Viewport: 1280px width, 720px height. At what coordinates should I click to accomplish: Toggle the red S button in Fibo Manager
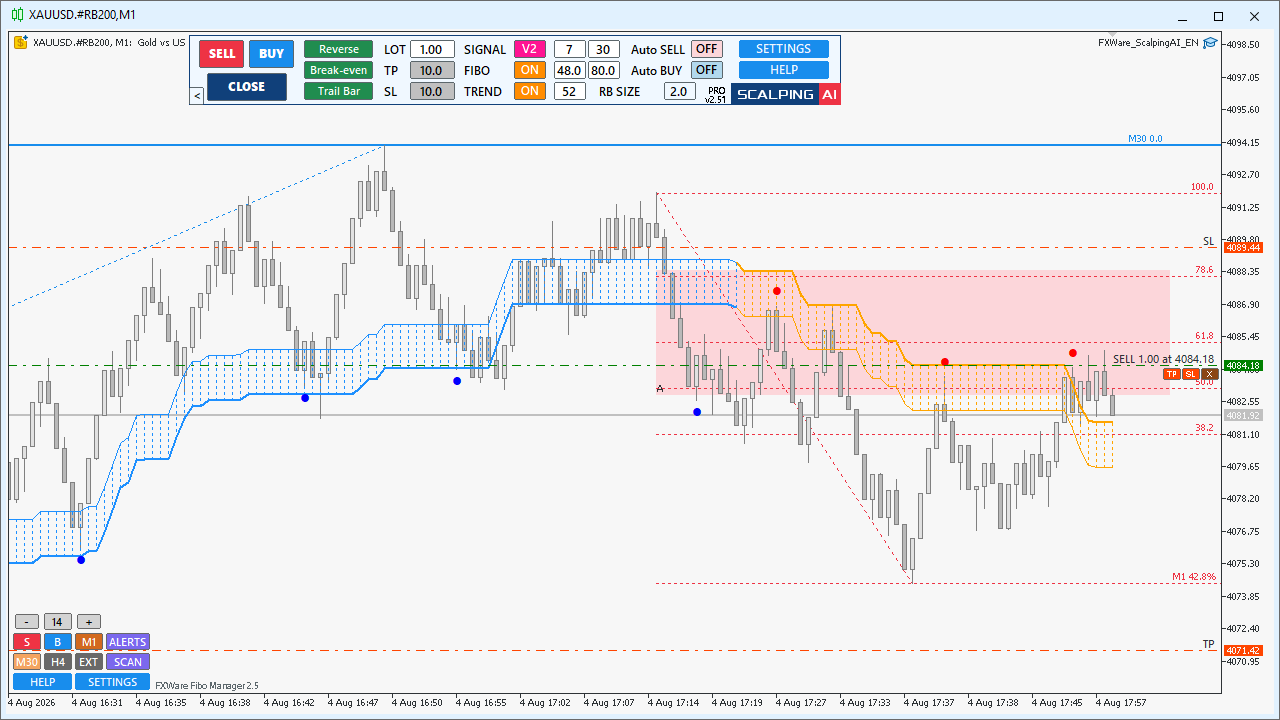pos(26,642)
